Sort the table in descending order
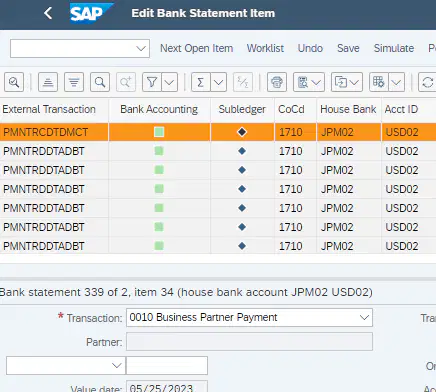 pyautogui.click(x=74, y=82)
